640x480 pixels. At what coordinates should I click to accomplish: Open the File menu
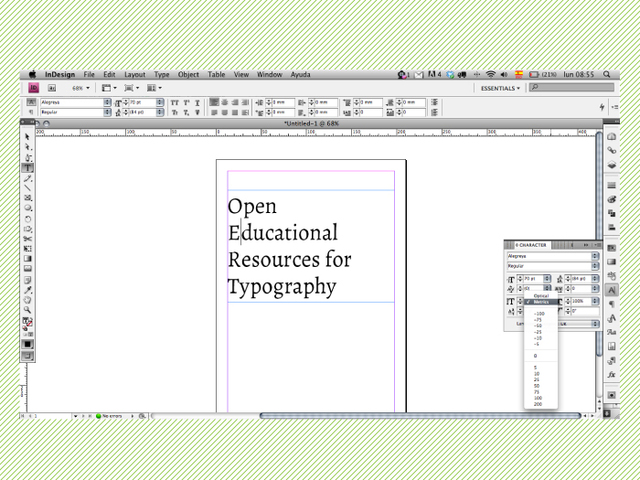(x=89, y=74)
